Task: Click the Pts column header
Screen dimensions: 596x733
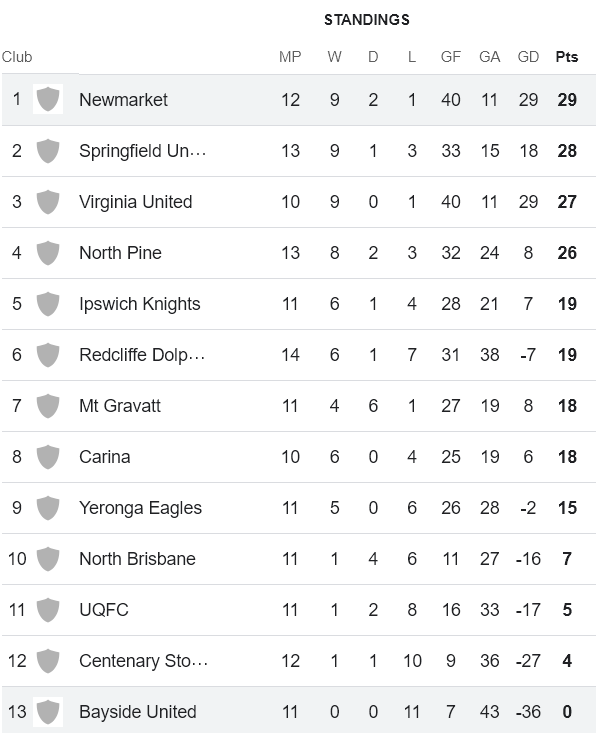Action: [x=567, y=57]
